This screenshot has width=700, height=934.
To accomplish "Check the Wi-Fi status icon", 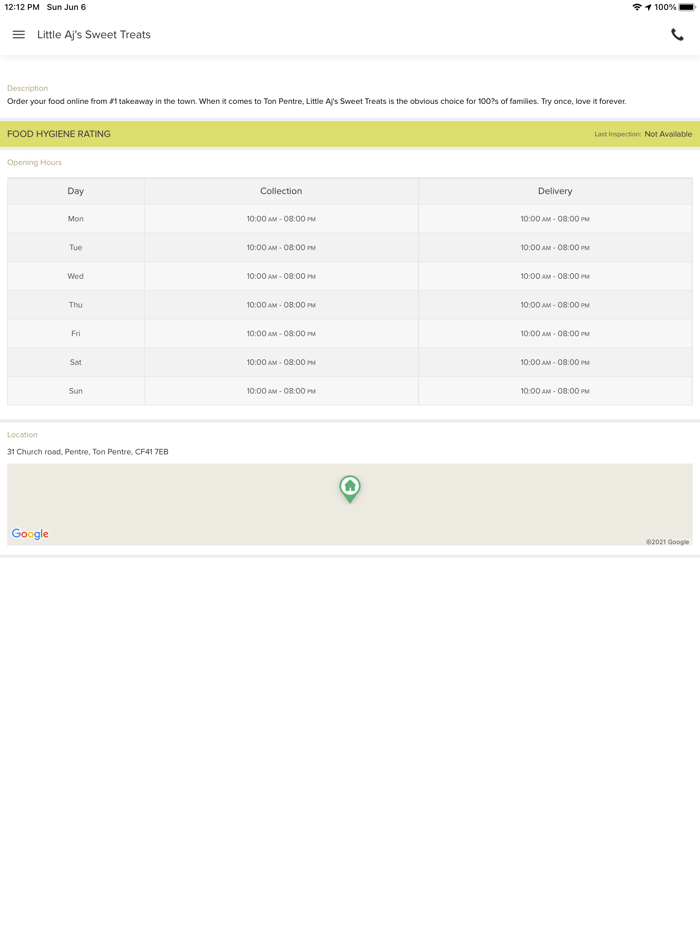I will click(x=637, y=7).
